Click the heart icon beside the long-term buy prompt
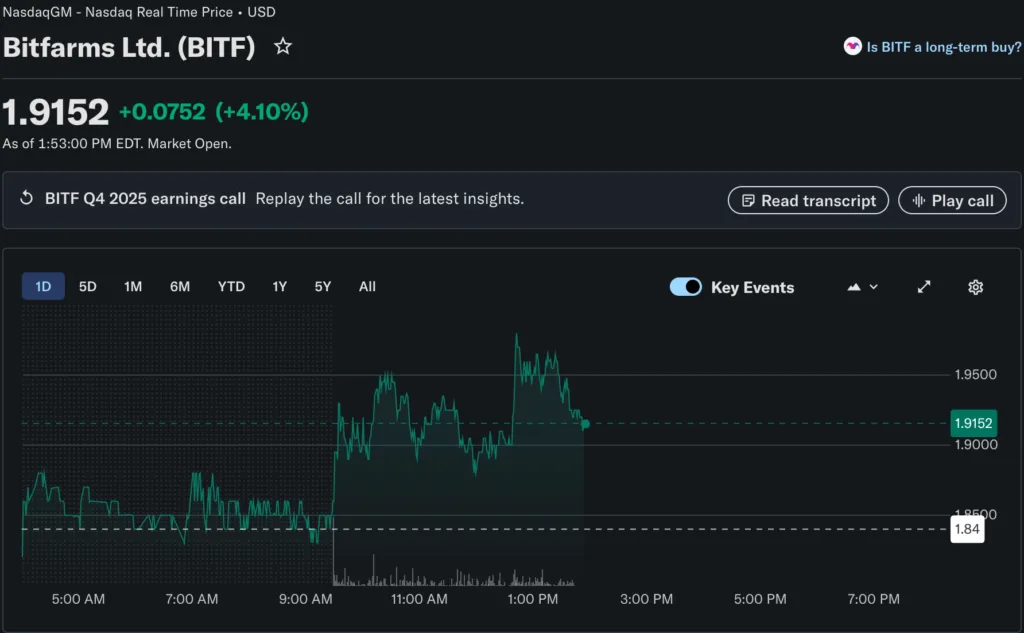 (852, 46)
